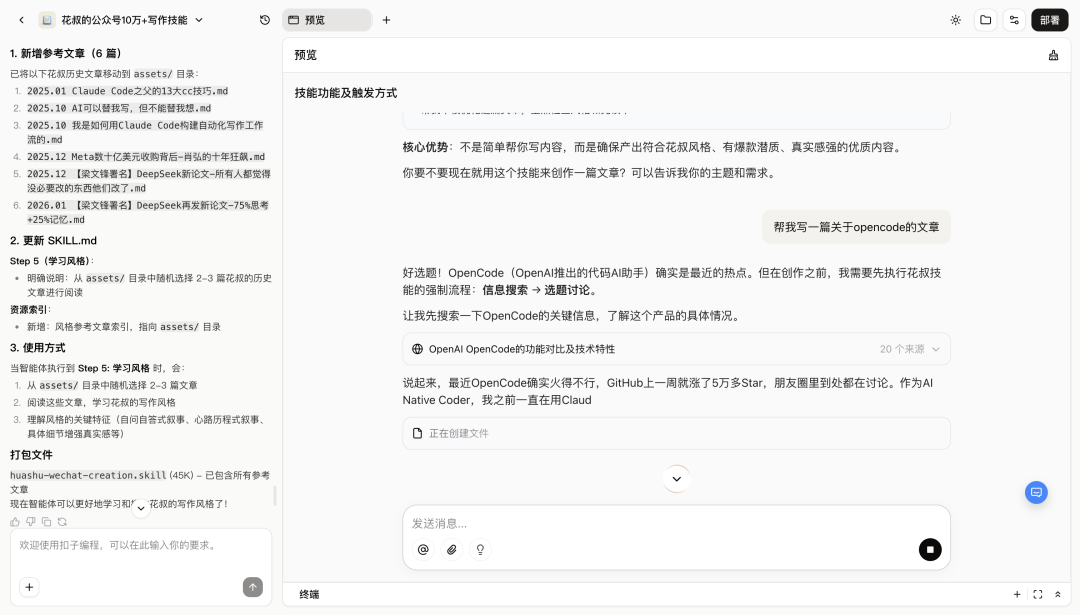The width and height of the screenshot is (1080, 615).
Task: Open the folder icon in the top bar
Action: [x=986, y=20]
